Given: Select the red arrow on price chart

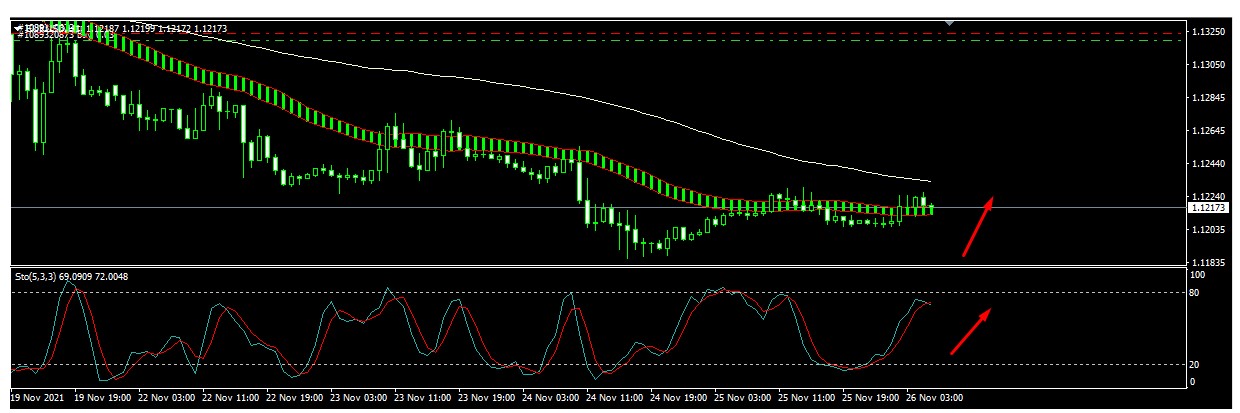Looking at the screenshot, I should [x=977, y=226].
